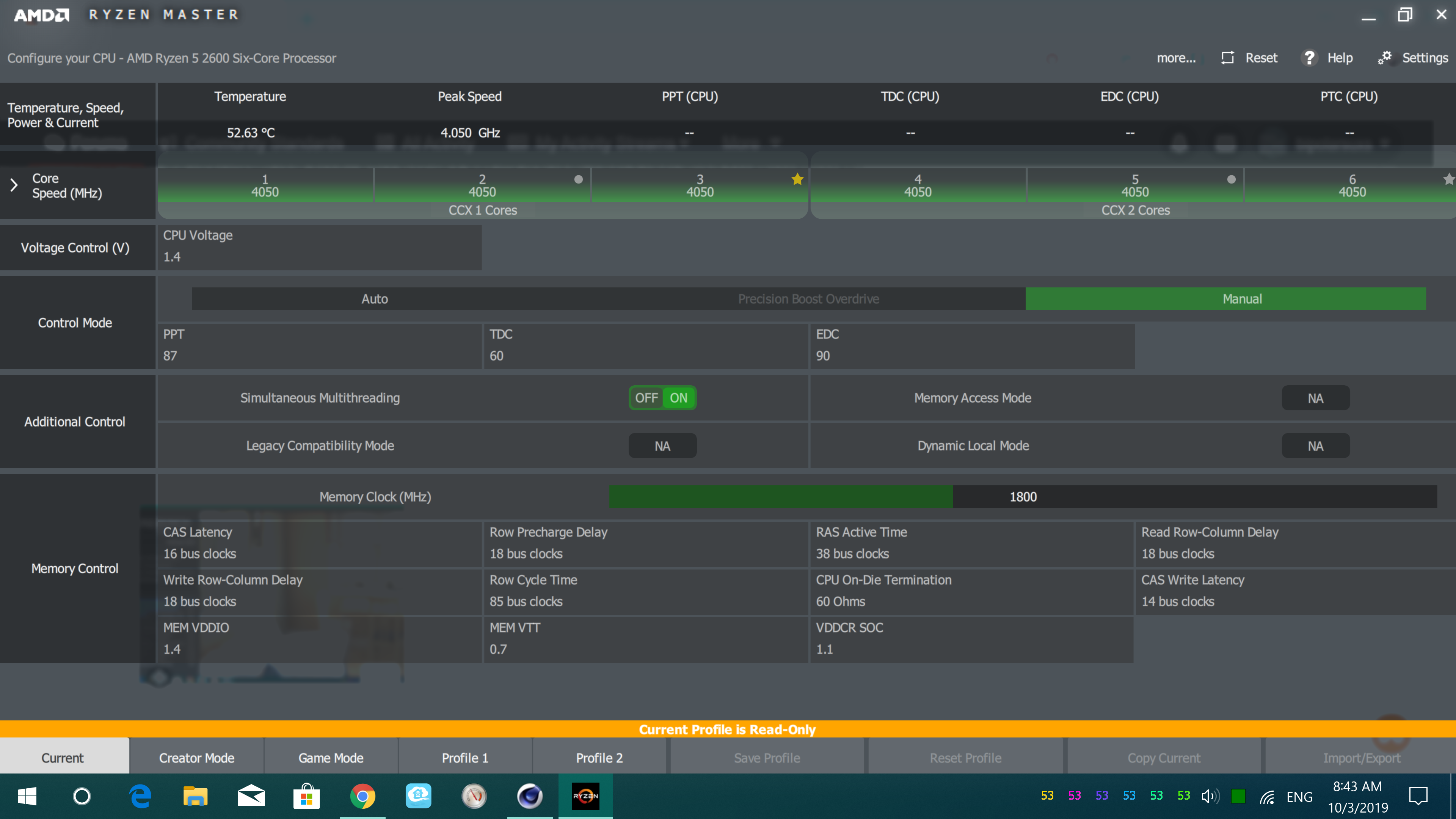Screen dimensions: 1456x819
Task: Click Memory Clock 1800 slider bar
Action: tap(1023, 497)
